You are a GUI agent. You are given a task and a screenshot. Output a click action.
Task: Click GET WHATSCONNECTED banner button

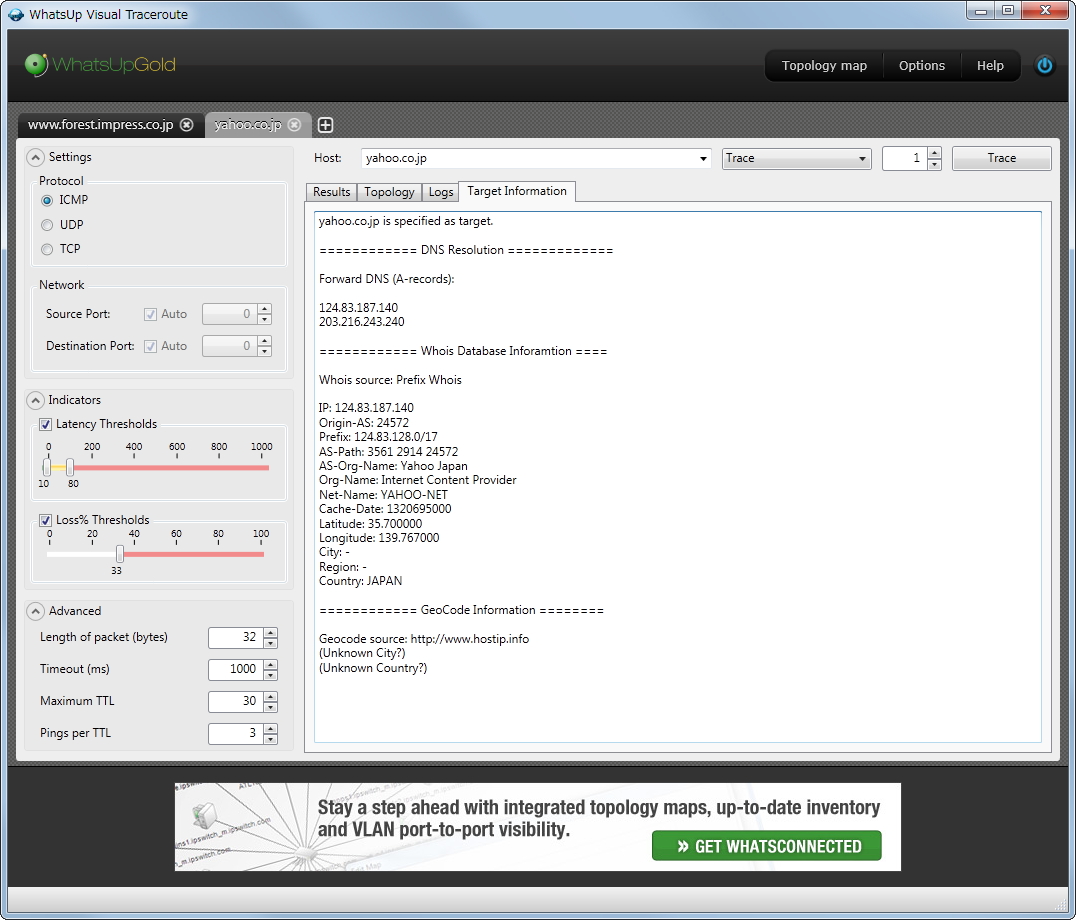pos(767,847)
